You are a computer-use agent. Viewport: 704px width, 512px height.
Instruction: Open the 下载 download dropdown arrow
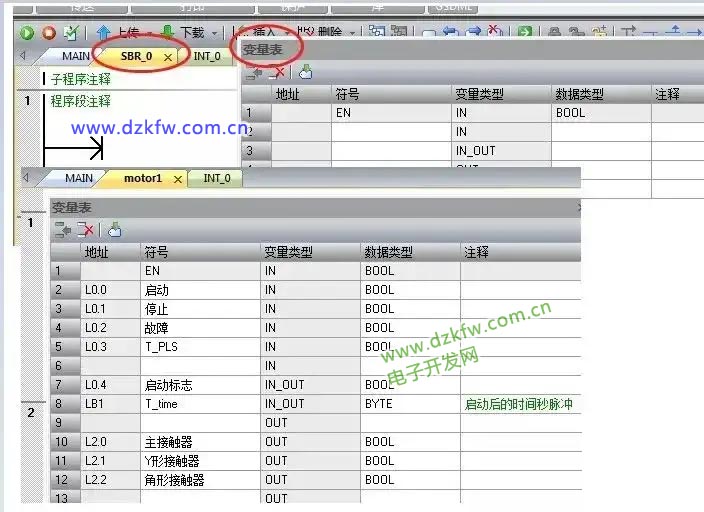coord(217,32)
